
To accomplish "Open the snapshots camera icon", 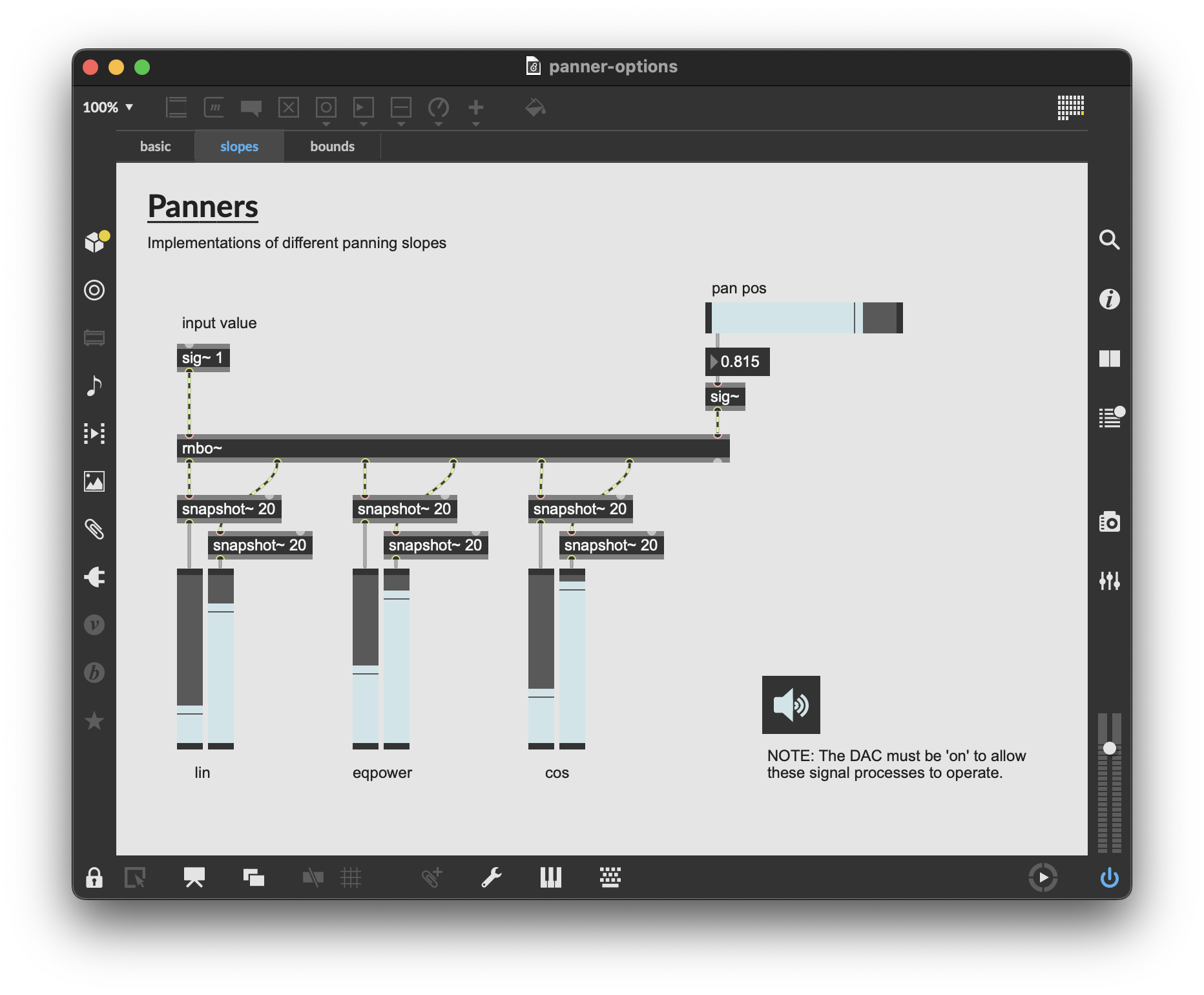I will pos(1109,521).
